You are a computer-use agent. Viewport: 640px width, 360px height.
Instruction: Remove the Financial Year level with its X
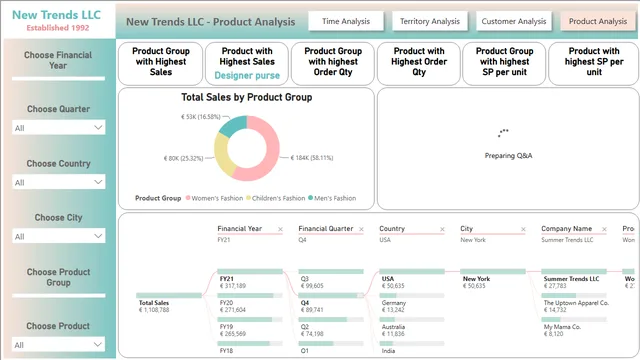tap(280, 229)
